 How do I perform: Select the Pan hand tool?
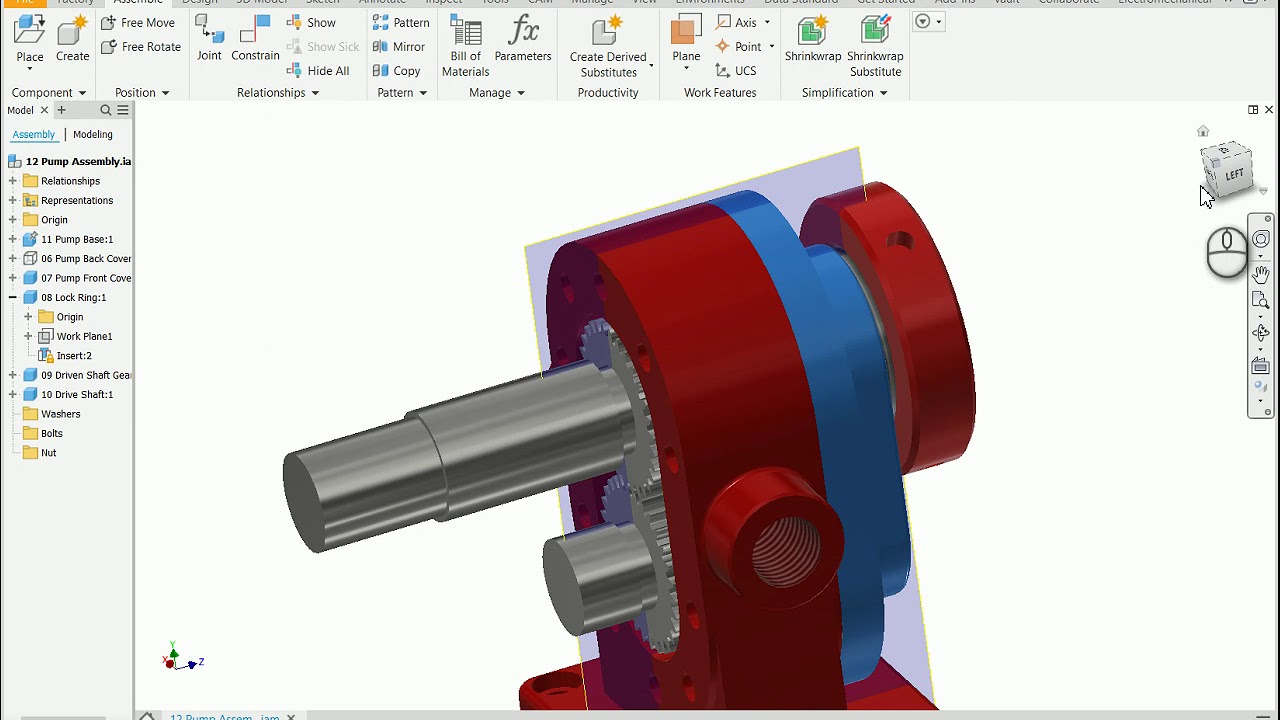tap(1261, 274)
